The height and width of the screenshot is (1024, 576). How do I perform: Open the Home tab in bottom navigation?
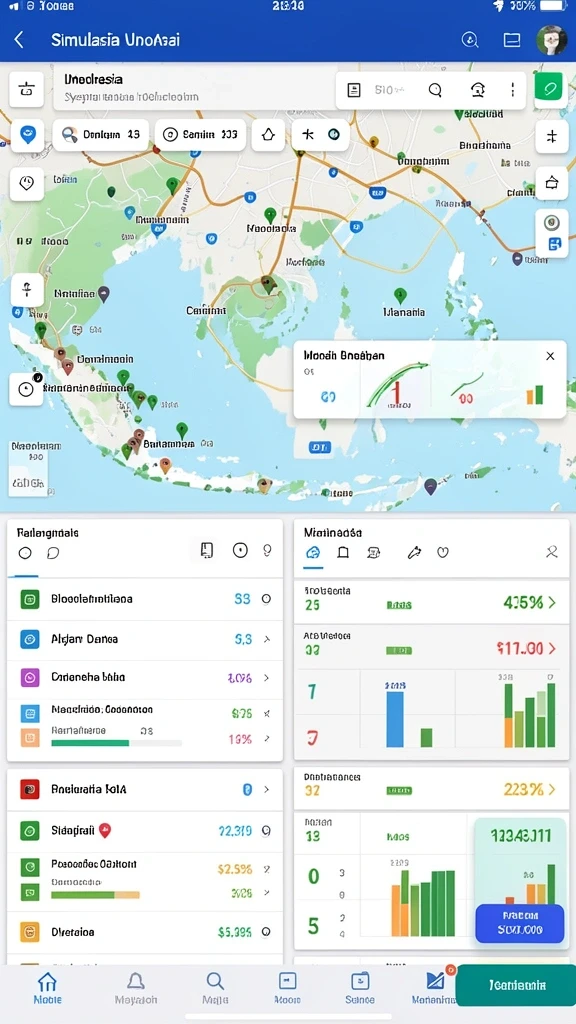[47, 987]
